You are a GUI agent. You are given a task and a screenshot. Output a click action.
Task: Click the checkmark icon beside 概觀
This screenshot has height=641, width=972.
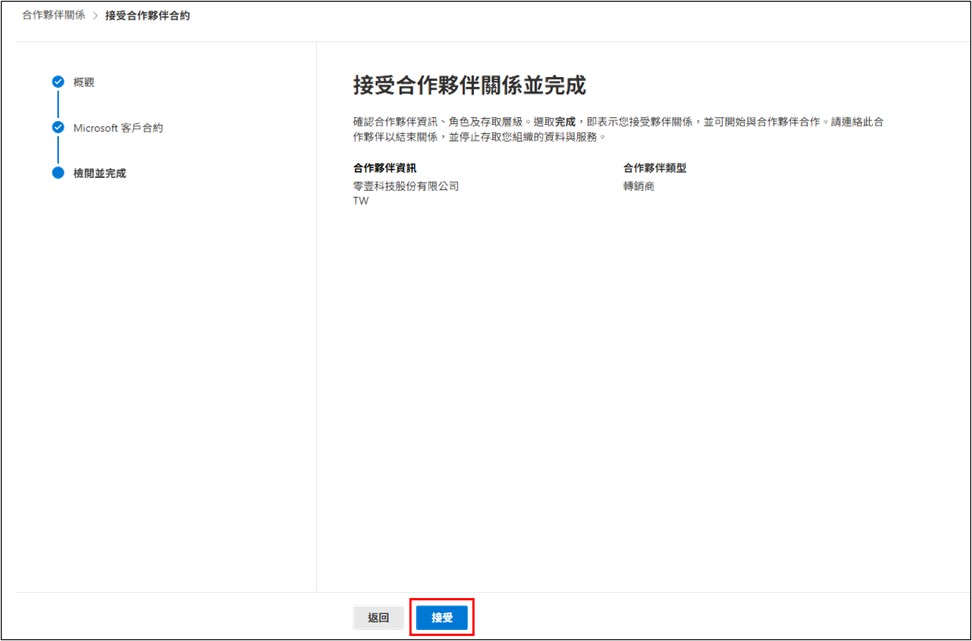pos(59,82)
